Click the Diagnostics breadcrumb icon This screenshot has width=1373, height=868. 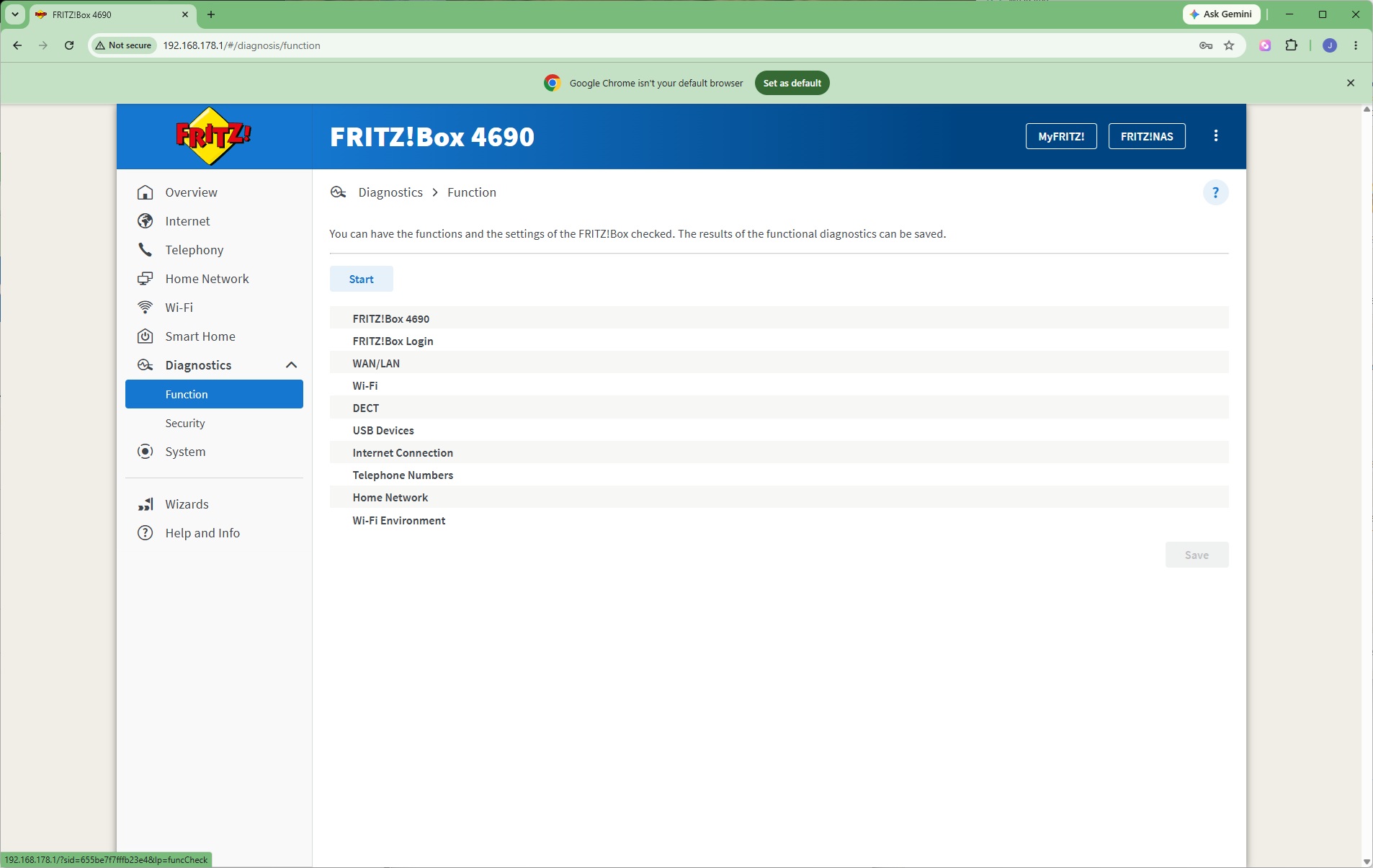click(x=339, y=192)
